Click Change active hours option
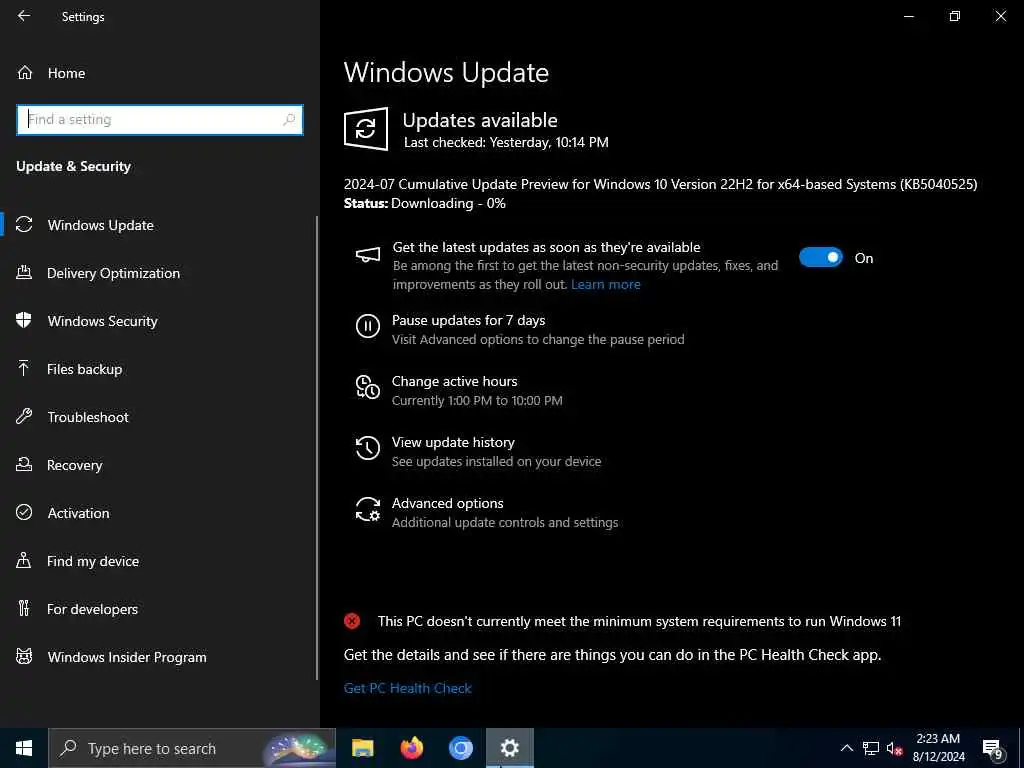The width and height of the screenshot is (1024, 768). coord(455,381)
